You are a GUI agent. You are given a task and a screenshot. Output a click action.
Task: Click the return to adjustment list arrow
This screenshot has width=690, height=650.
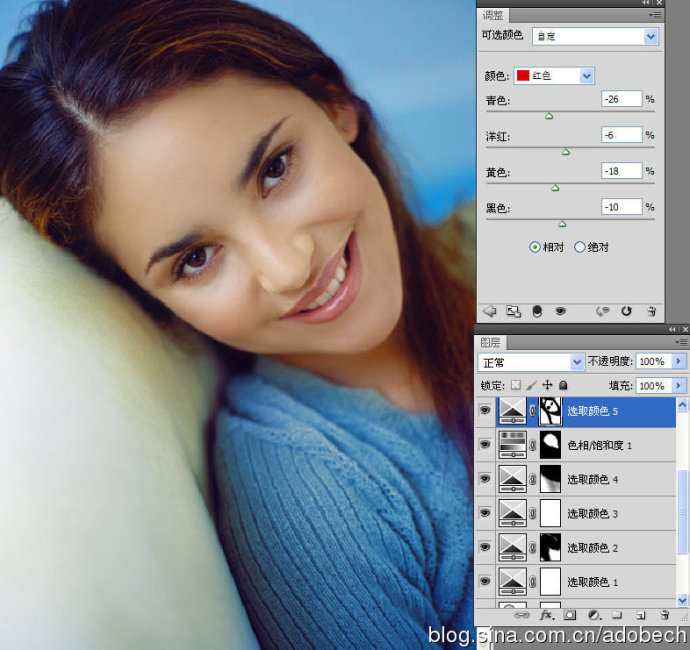489,311
